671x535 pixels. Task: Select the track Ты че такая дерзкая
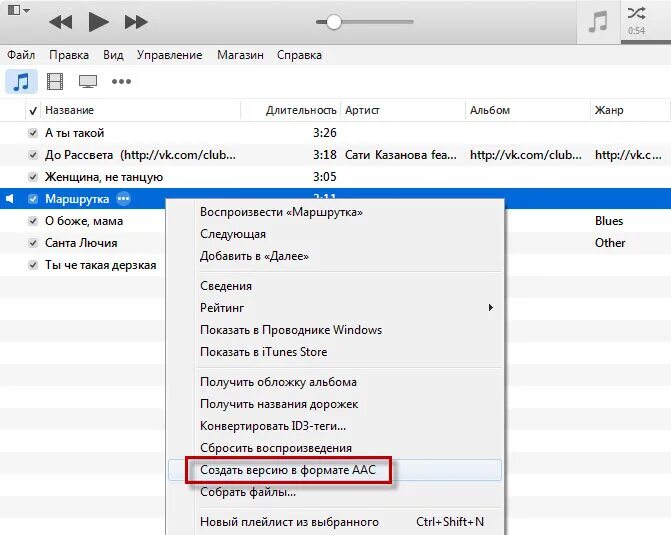tap(101, 265)
